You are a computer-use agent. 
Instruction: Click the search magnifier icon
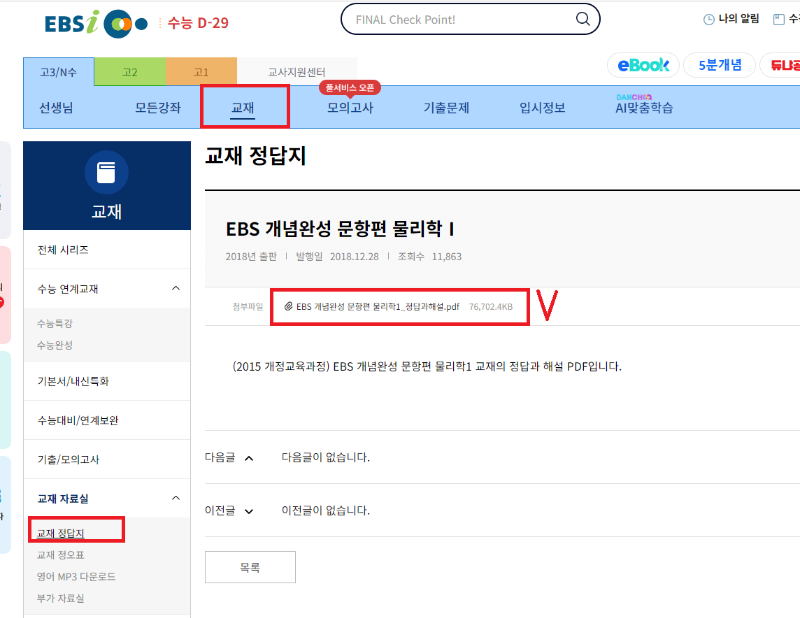pyautogui.click(x=583, y=19)
